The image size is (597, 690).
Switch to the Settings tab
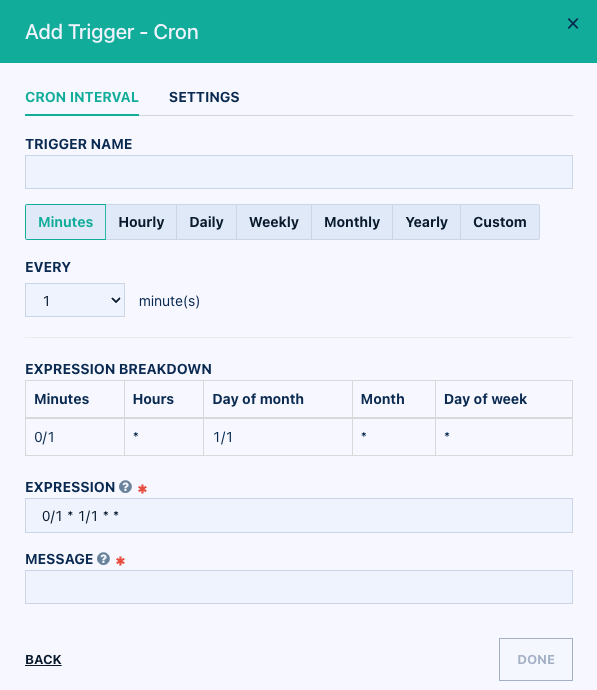[204, 97]
